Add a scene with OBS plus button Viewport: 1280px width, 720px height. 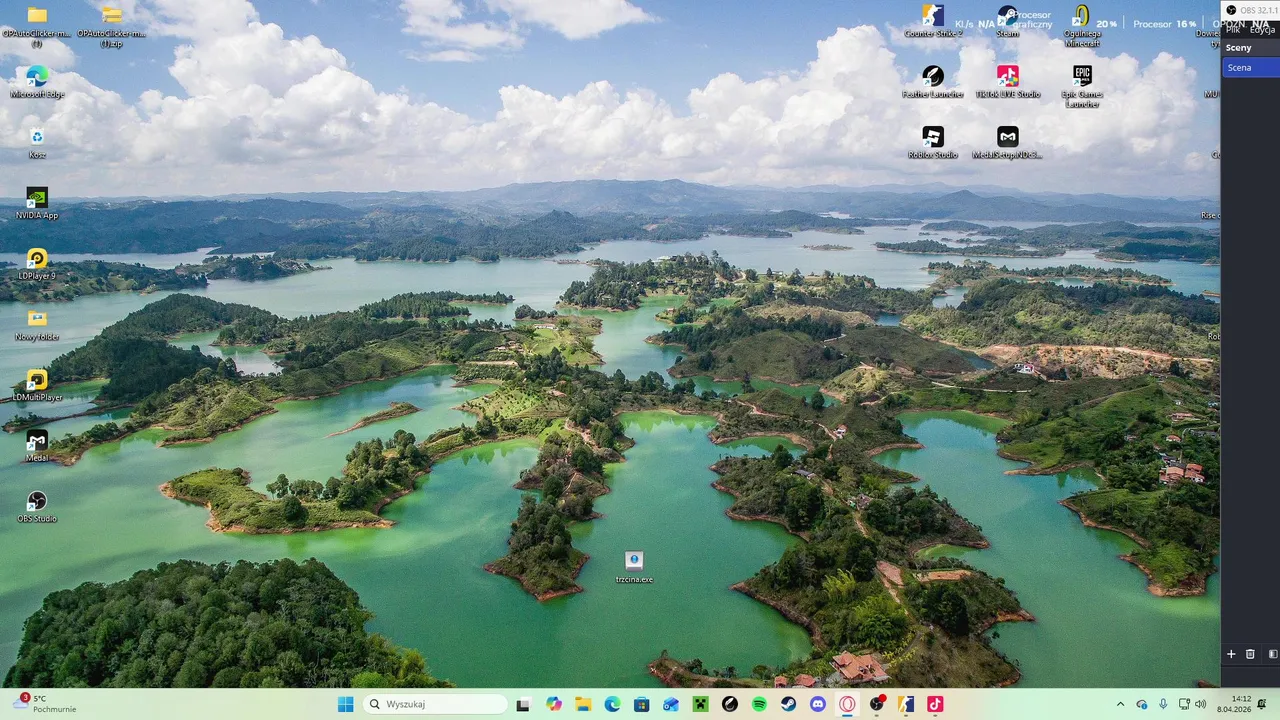[1231, 654]
